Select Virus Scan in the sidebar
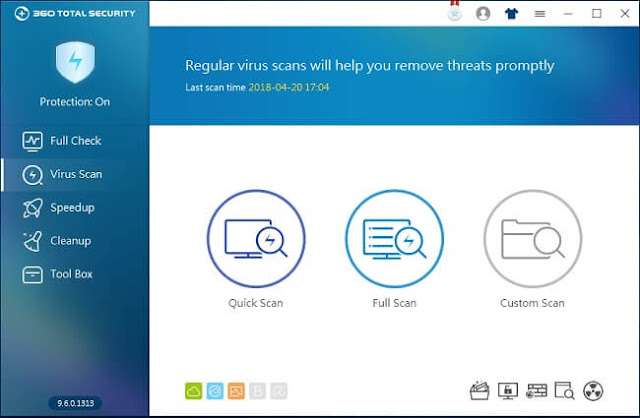 [x=75, y=174]
